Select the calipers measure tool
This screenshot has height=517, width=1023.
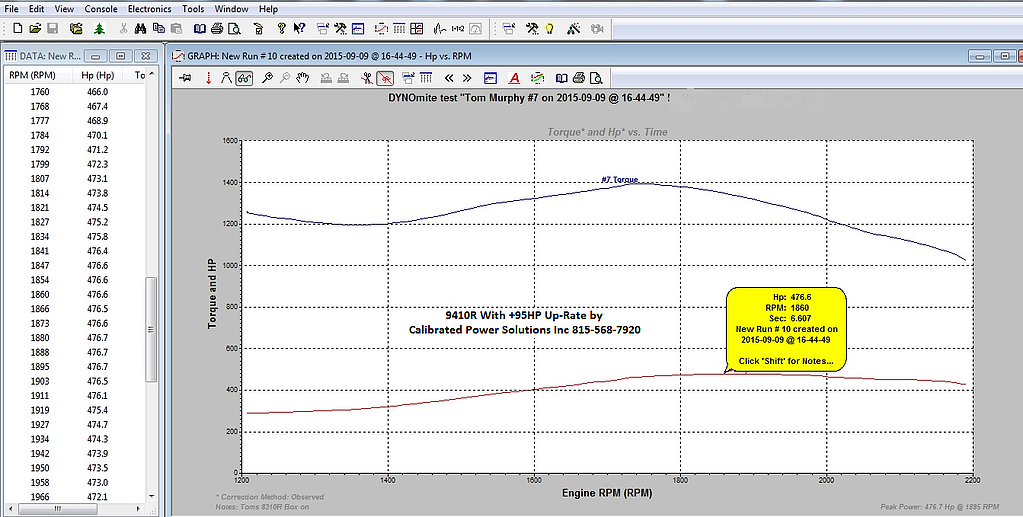226,78
